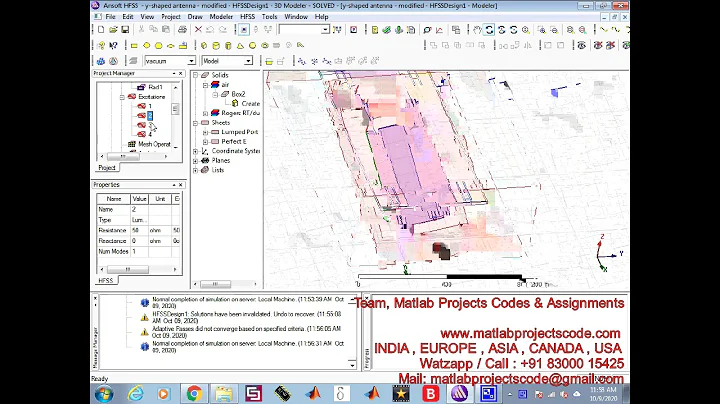The width and height of the screenshot is (720, 404).
Task: Select Mesh Operations tree item
Action: pos(154,144)
